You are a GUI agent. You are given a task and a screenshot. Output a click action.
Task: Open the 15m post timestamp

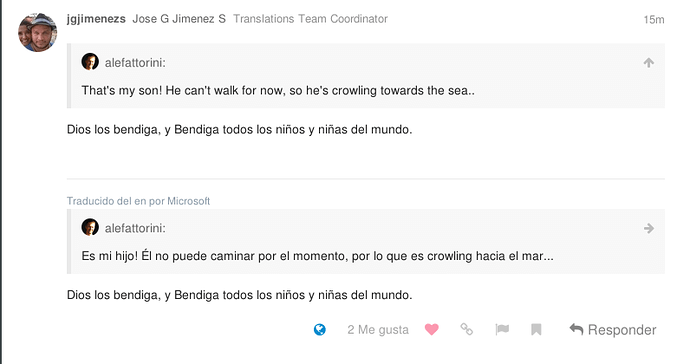[654, 20]
